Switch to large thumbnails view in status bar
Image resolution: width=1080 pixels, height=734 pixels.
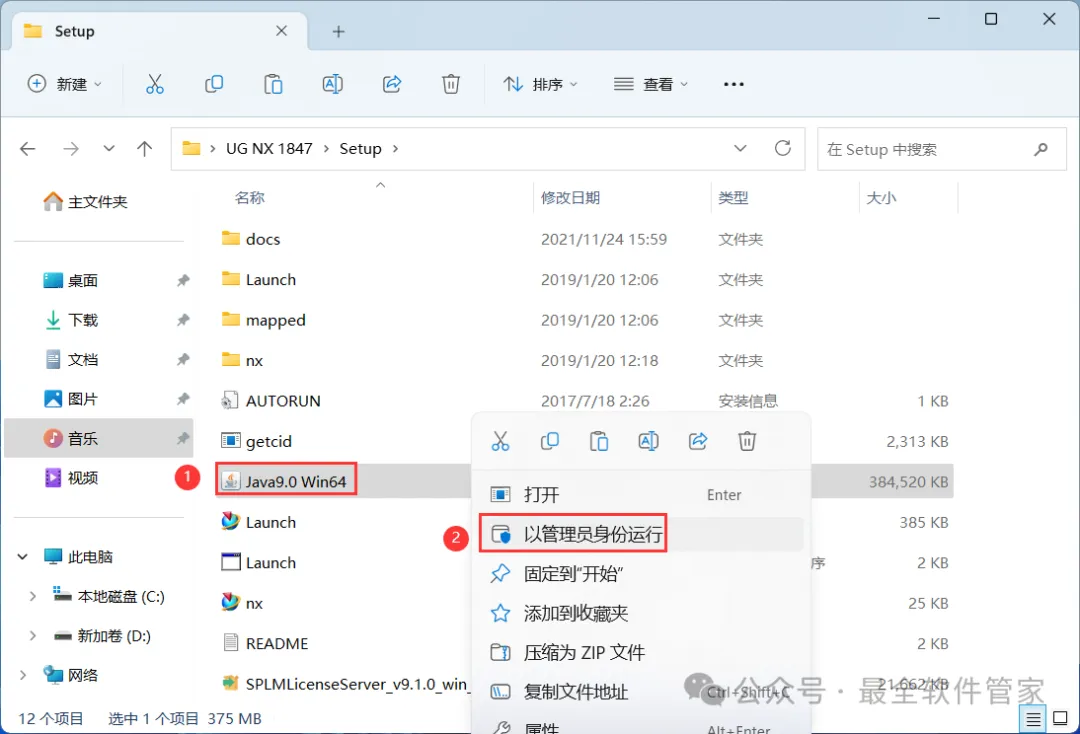point(1061,719)
